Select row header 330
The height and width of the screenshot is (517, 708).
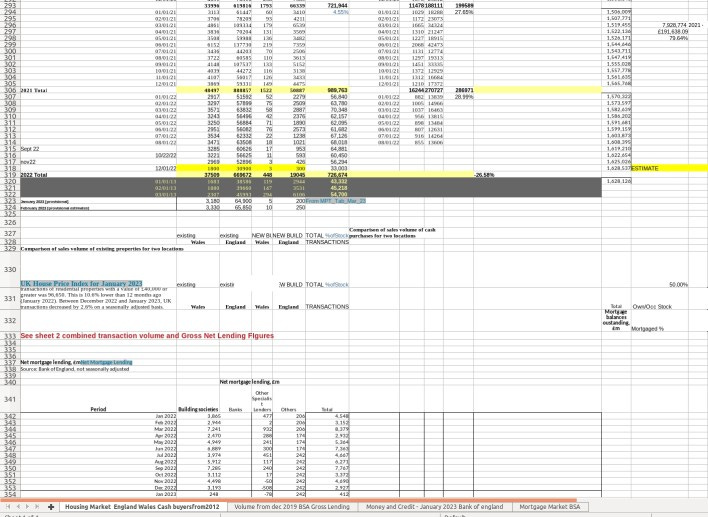pos(9,270)
